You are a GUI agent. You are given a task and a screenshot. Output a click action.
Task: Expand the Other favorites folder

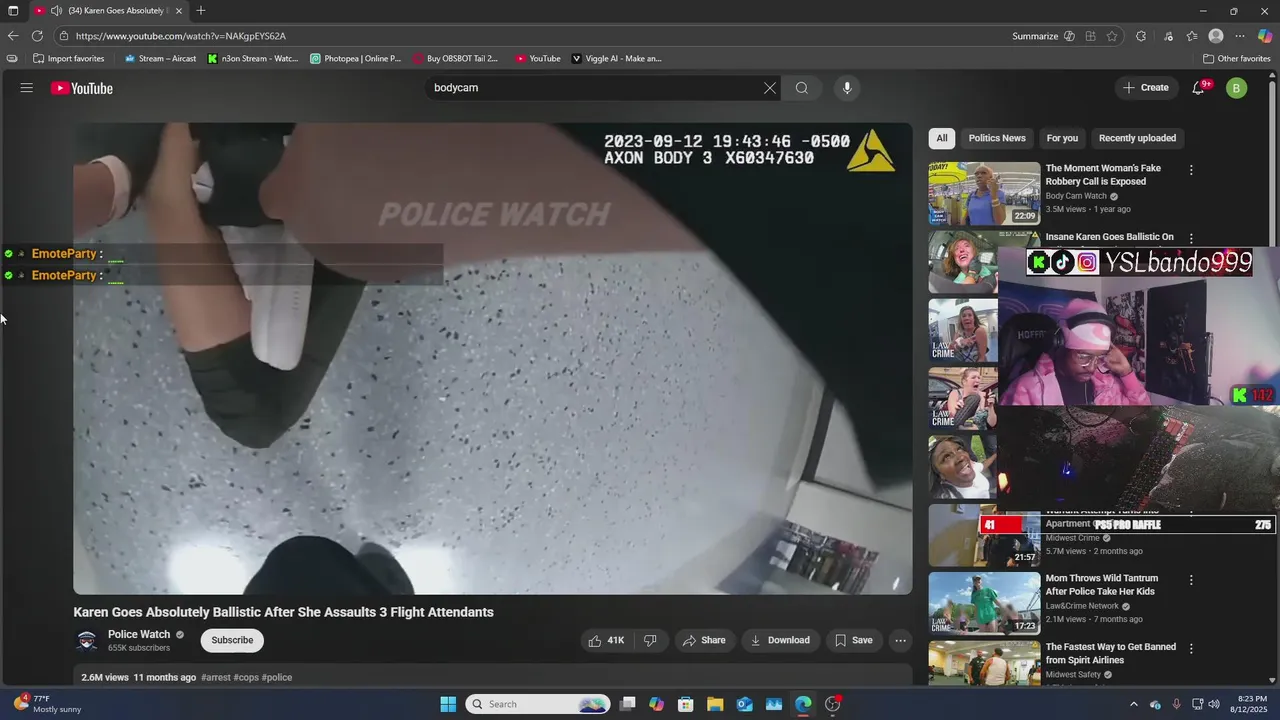pos(1237,59)
